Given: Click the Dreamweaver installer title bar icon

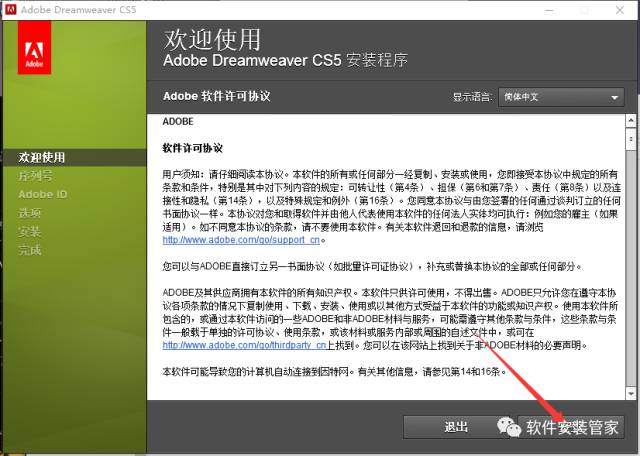Looking at the screenshot, I should [x=11, y=9].
